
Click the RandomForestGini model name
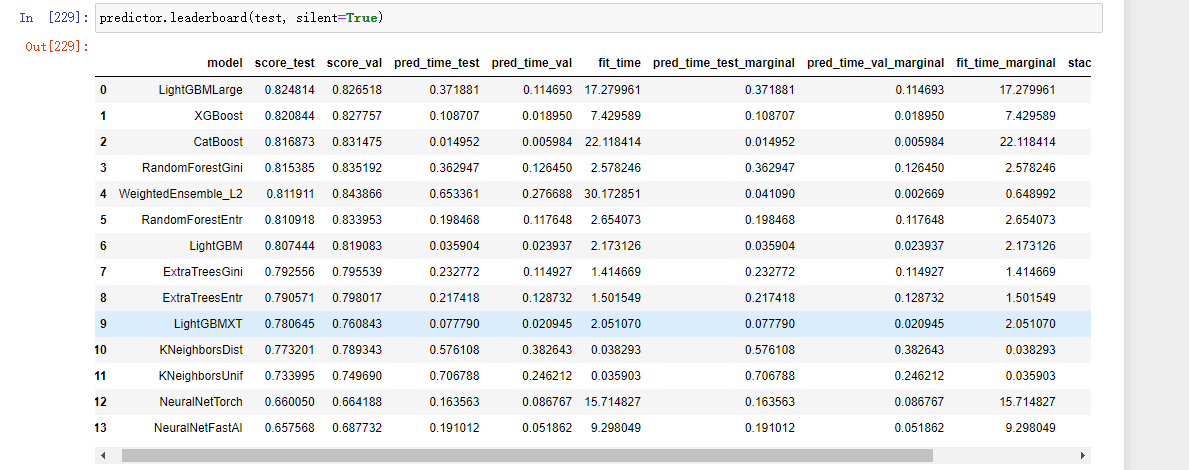(193, 168)
